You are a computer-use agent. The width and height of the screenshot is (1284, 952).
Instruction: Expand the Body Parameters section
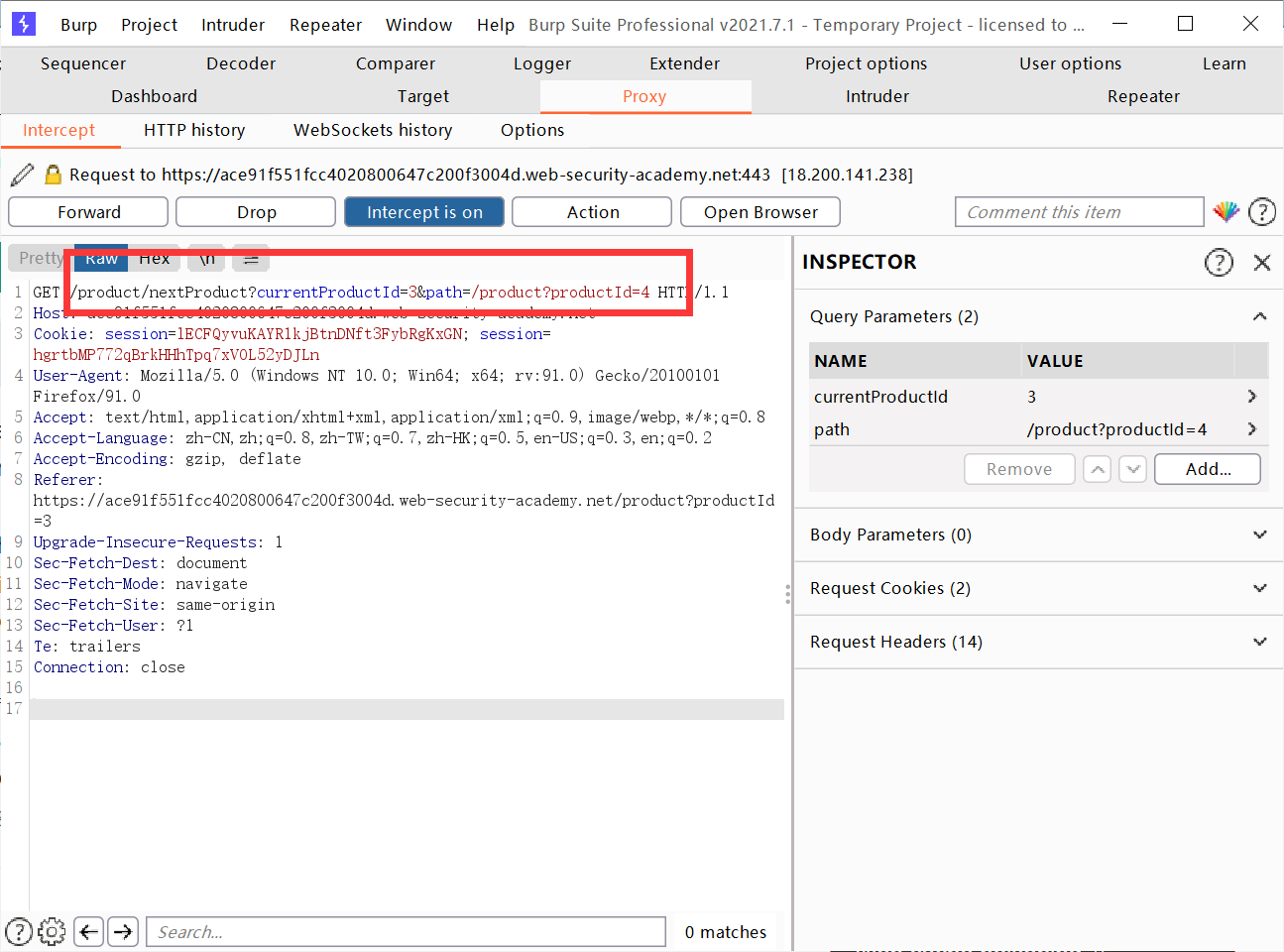(1260, 535)
